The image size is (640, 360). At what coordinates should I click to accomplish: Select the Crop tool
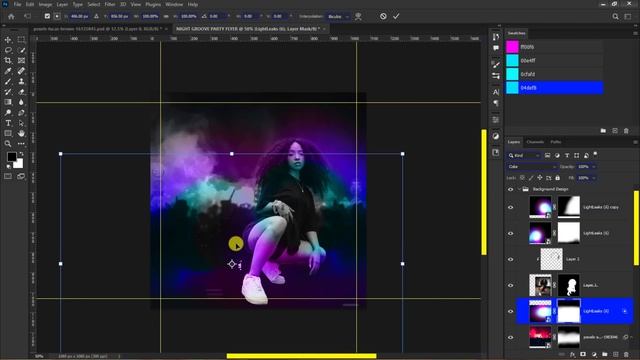(x=8, y=60)
